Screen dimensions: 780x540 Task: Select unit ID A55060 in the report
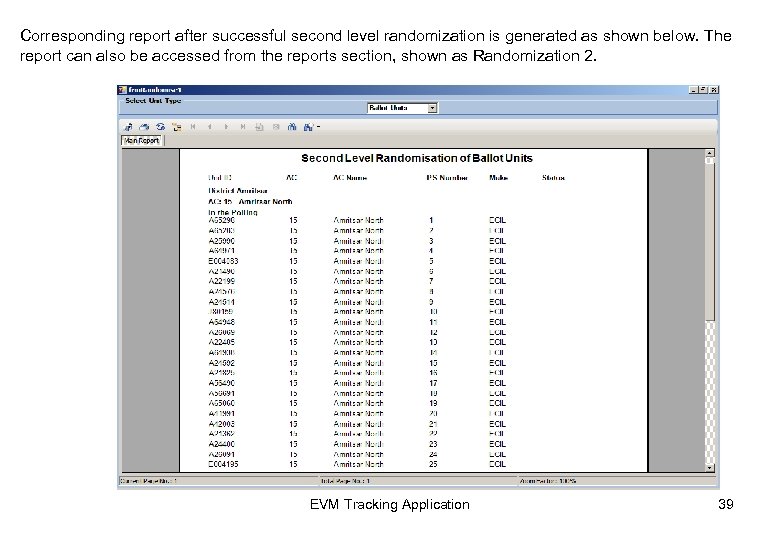tap(221, 403)
